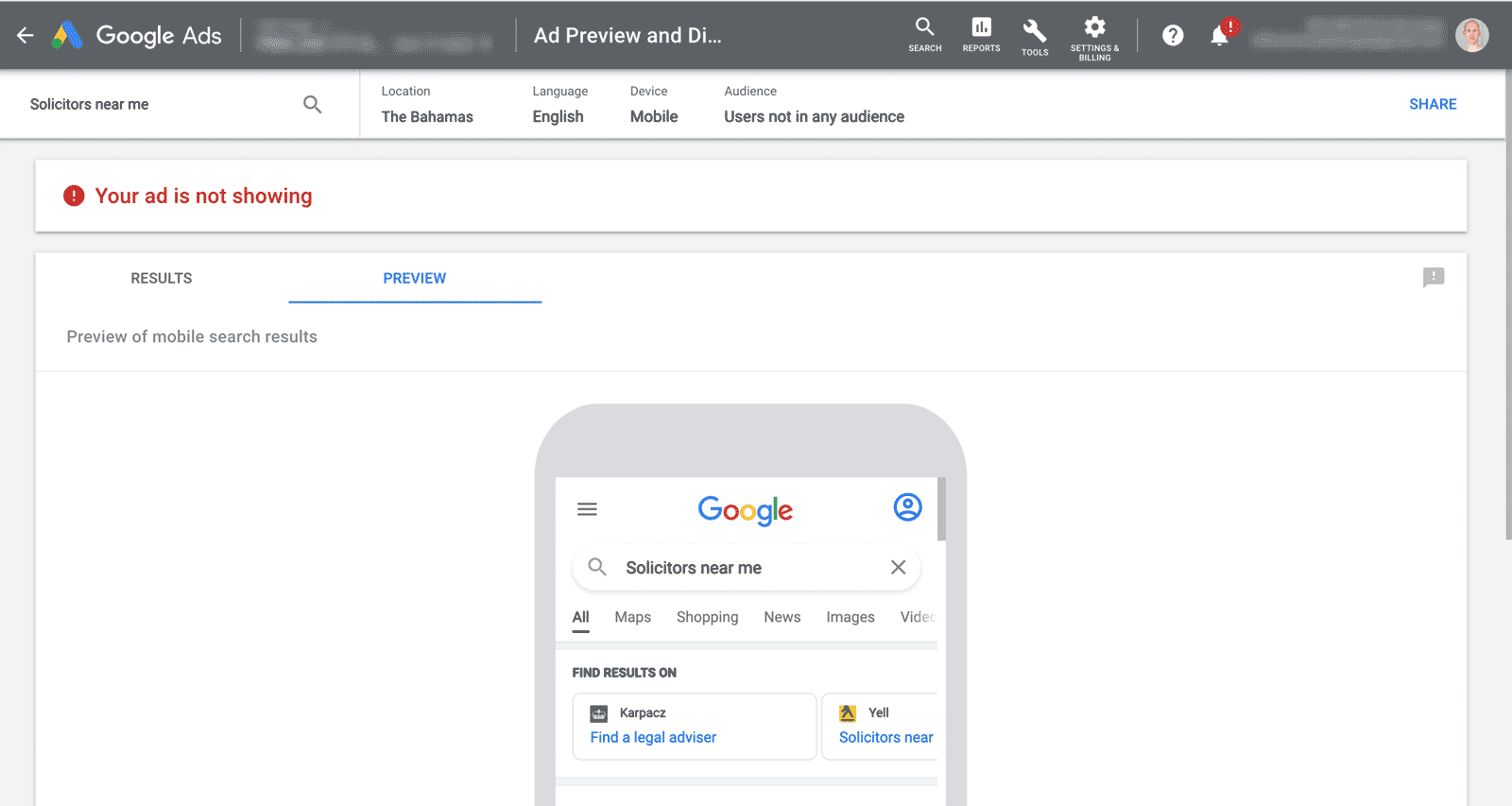The height and width of the screenshot is (806, 1512).
Task: Click the Ad Preview and Di... title
Action: pyautogui.click(x=627, y=35)
